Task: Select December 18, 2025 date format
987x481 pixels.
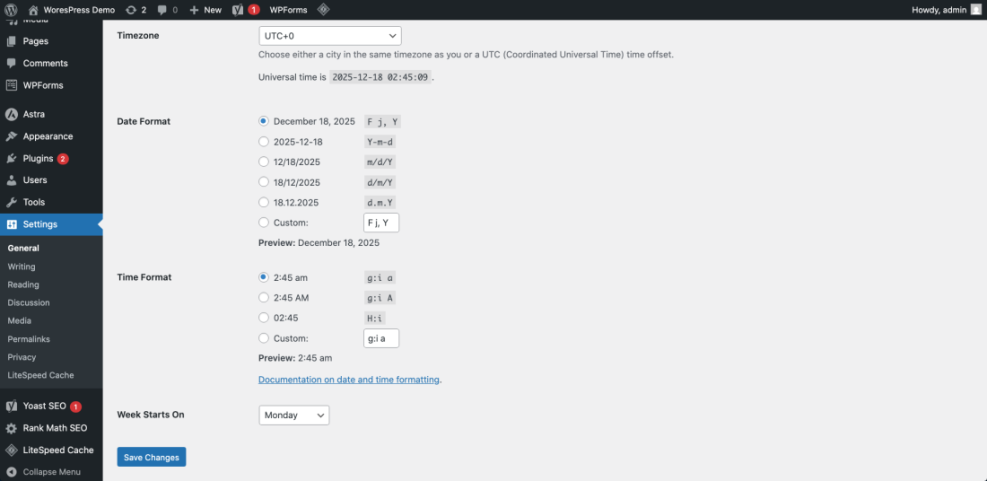Action: [264, 121]
